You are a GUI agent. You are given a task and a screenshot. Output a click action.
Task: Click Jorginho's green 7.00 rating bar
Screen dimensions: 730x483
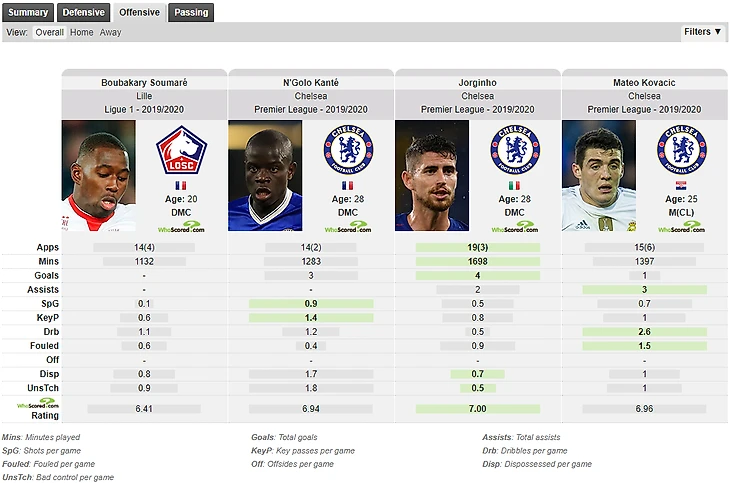478,409
